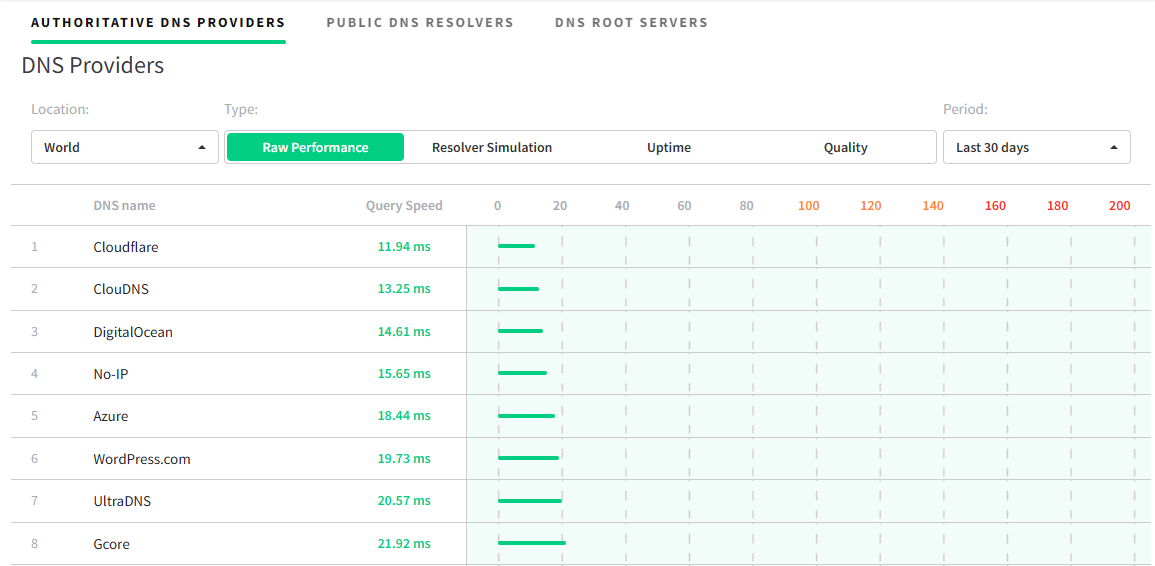This screenshot has height=566, width=1155.
Task: Select the Quality type
Action: 846,147
